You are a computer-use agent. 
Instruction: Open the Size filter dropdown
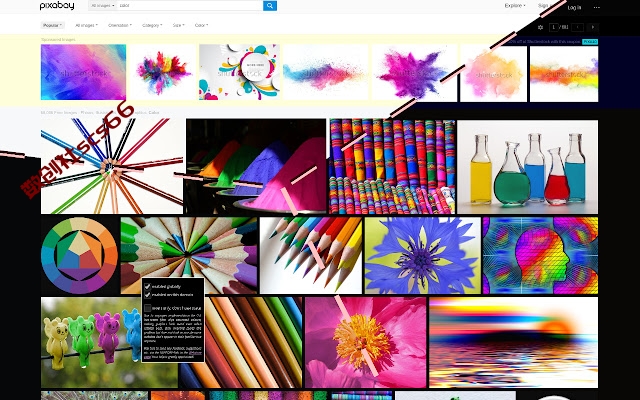(178, 25)
